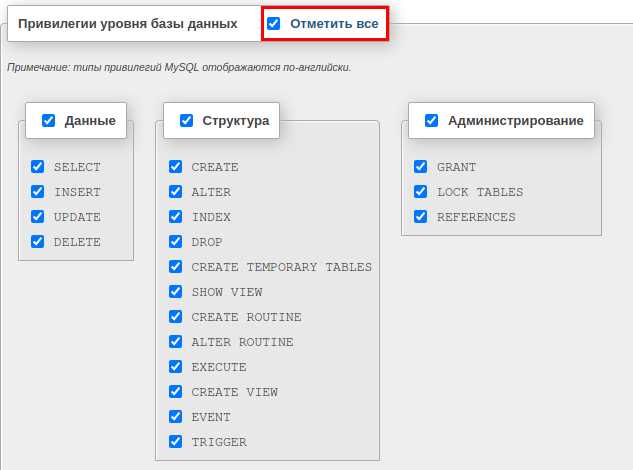Screen dimensions: 633x470
Task: Uncheck the INDEX privilege
Action: tap(175, 216)
